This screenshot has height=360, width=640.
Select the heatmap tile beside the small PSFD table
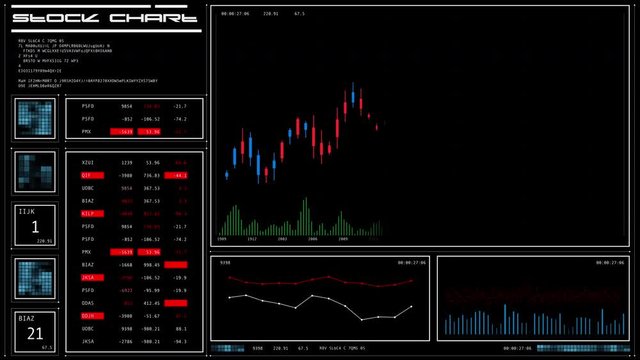pyautogui.click(x=35, y=118)
